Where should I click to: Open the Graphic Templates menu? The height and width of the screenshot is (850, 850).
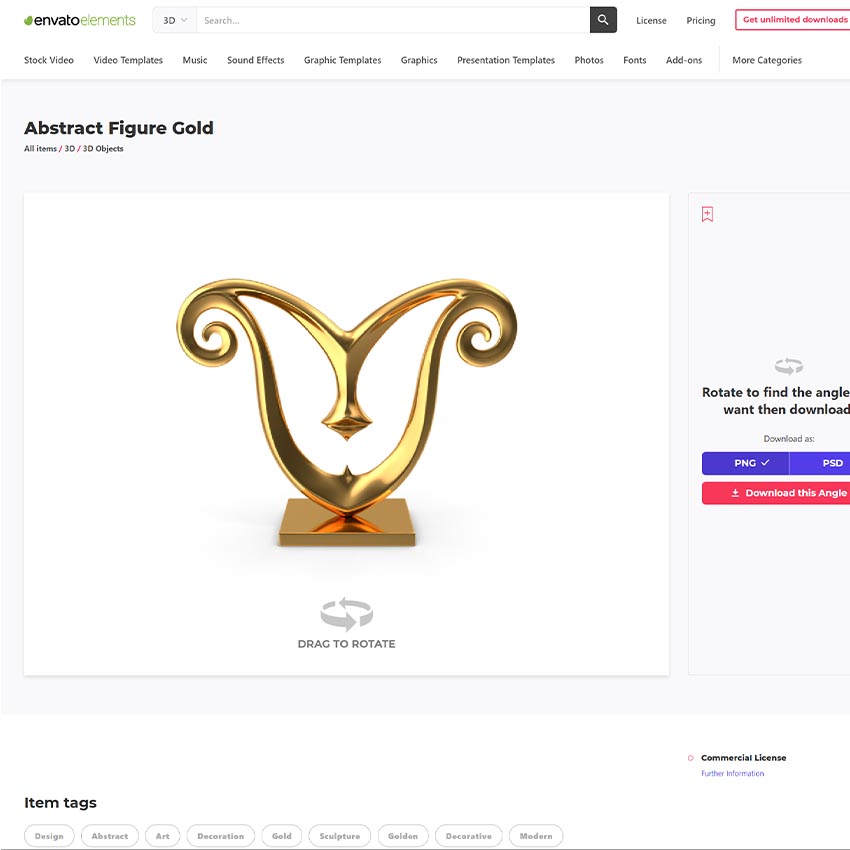coord(343,60)
